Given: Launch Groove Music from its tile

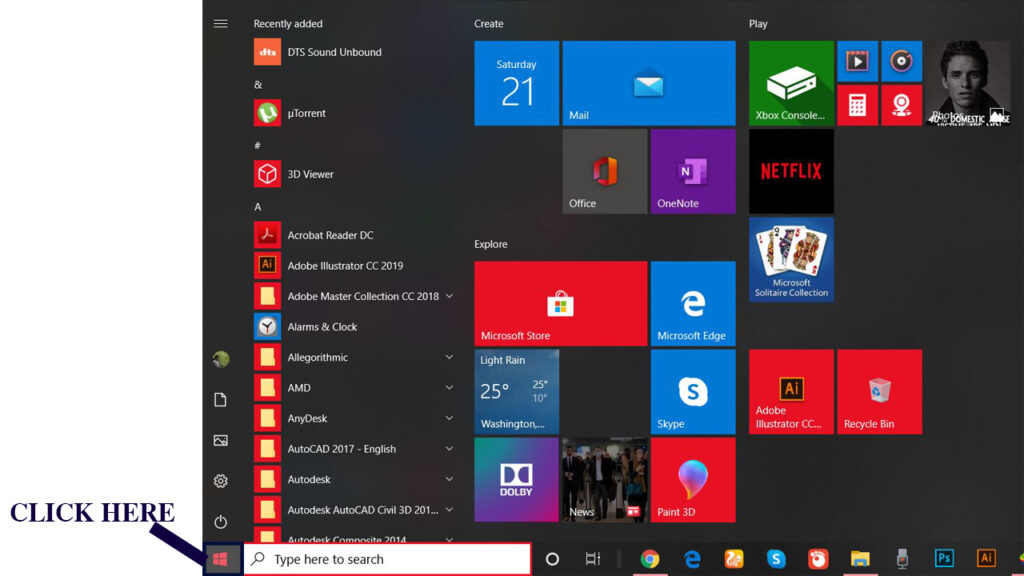Looking at the screenshot, I should (903, 61).
